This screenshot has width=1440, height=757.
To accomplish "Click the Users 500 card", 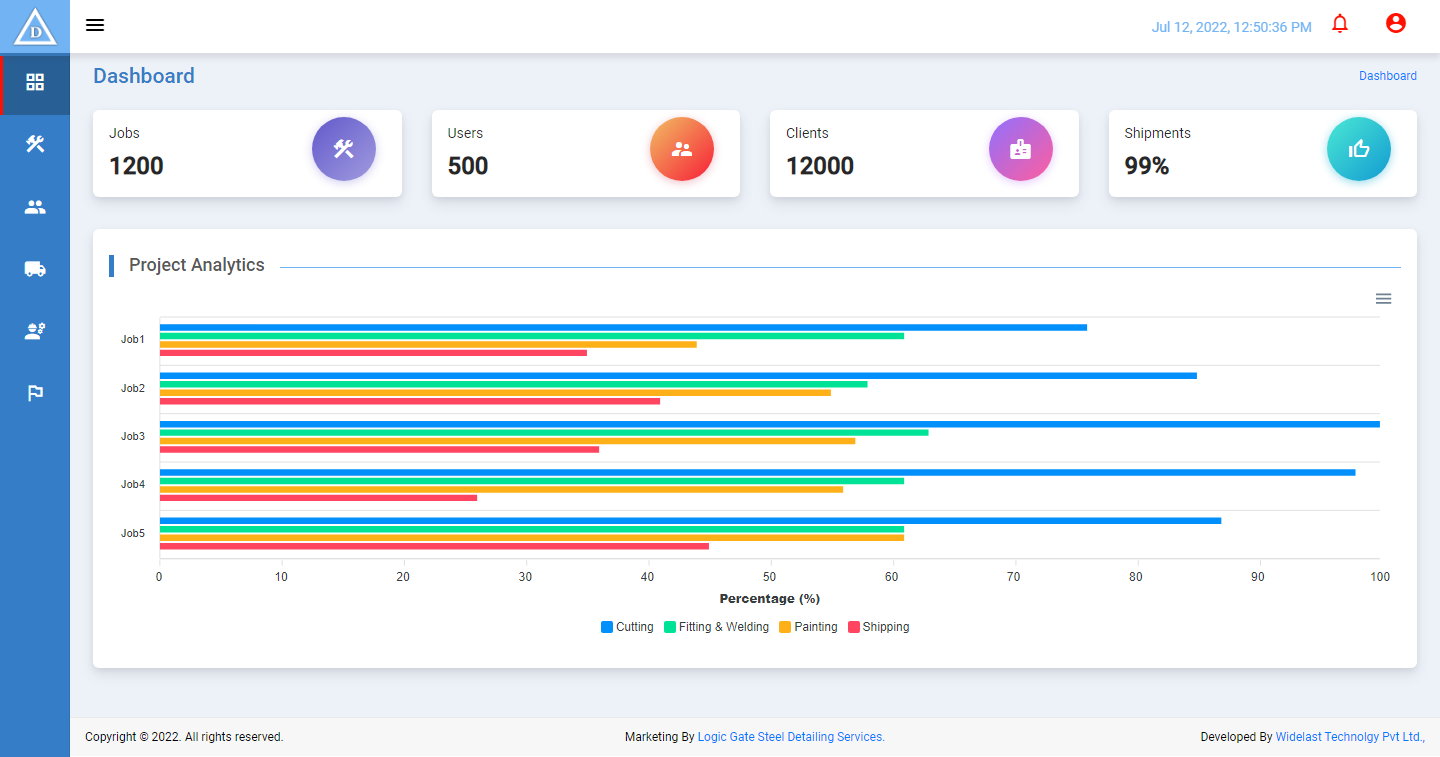I will [586, 153].
